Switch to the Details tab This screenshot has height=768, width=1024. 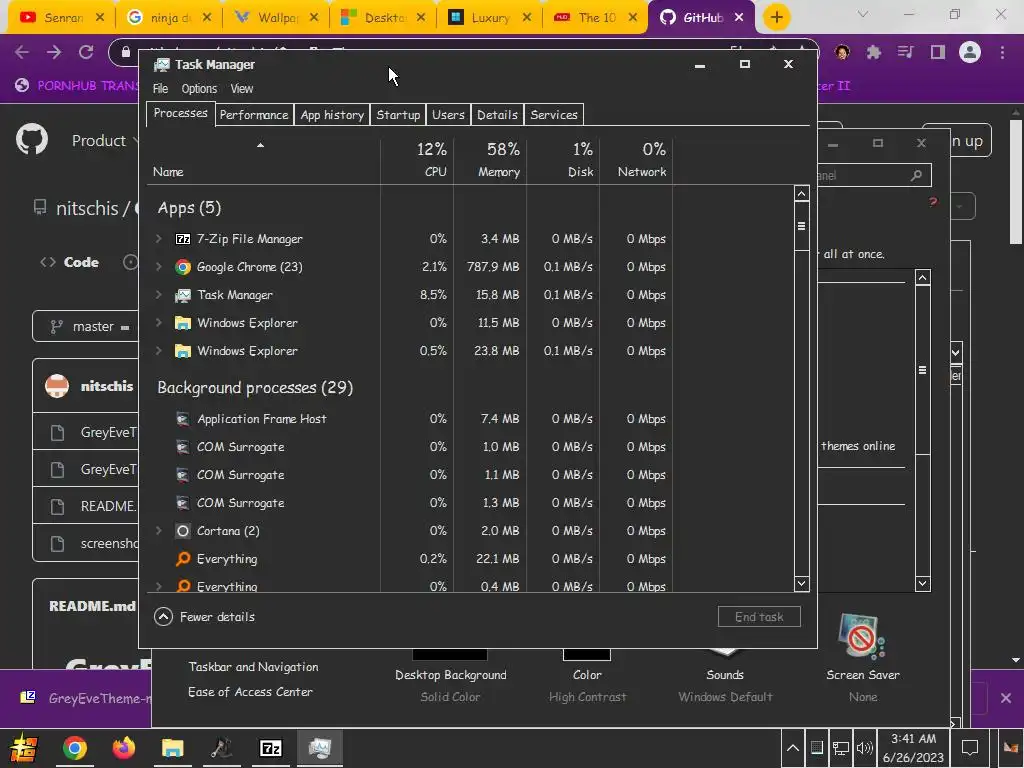click(497, 115)
